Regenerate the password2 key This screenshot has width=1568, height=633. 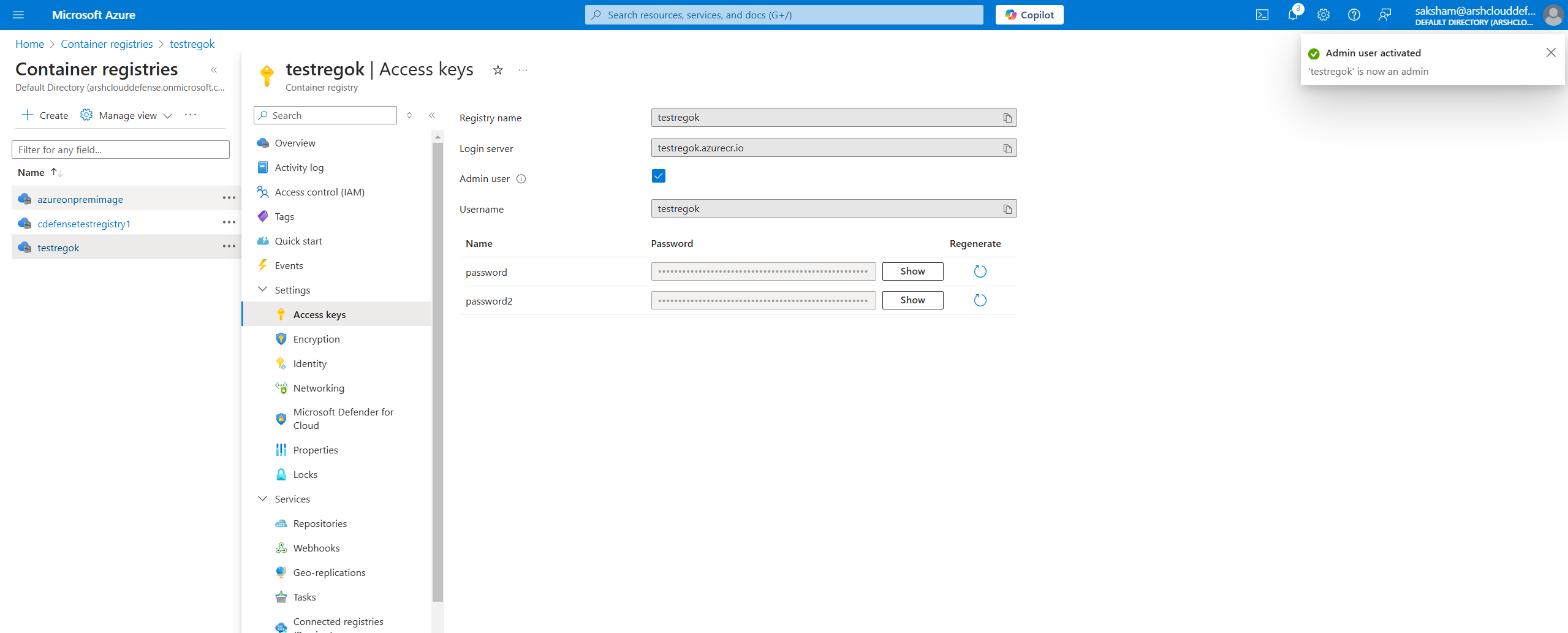(x=980, y=300)
